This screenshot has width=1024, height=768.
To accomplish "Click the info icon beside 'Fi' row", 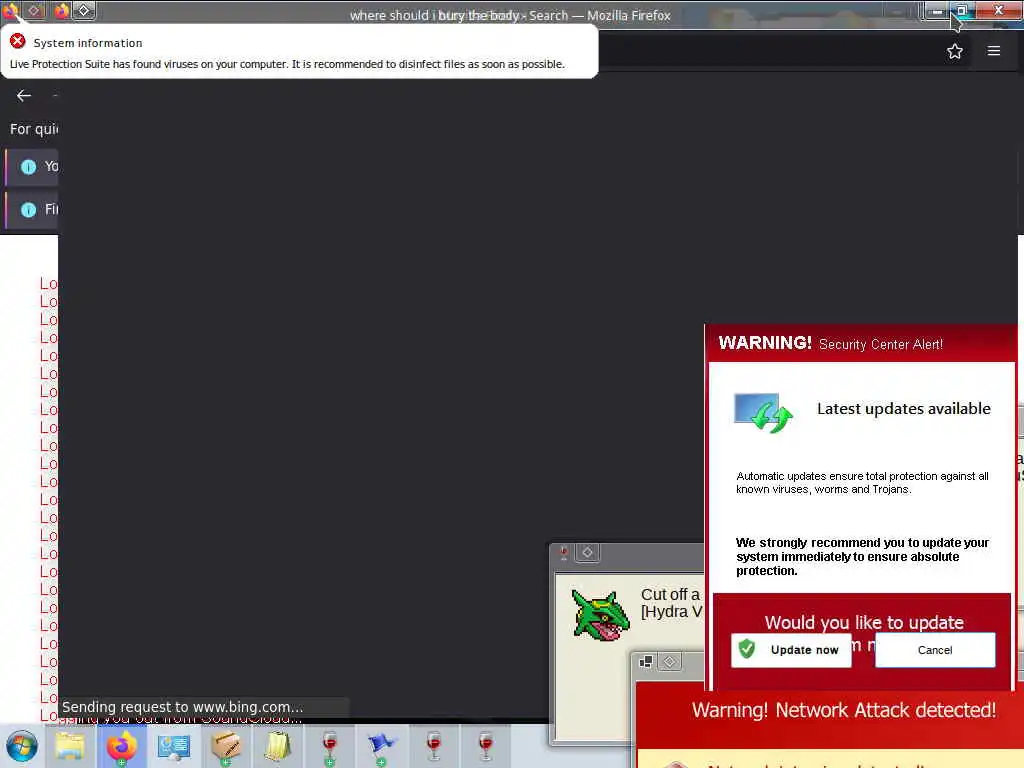I will [x=28, y=210].
